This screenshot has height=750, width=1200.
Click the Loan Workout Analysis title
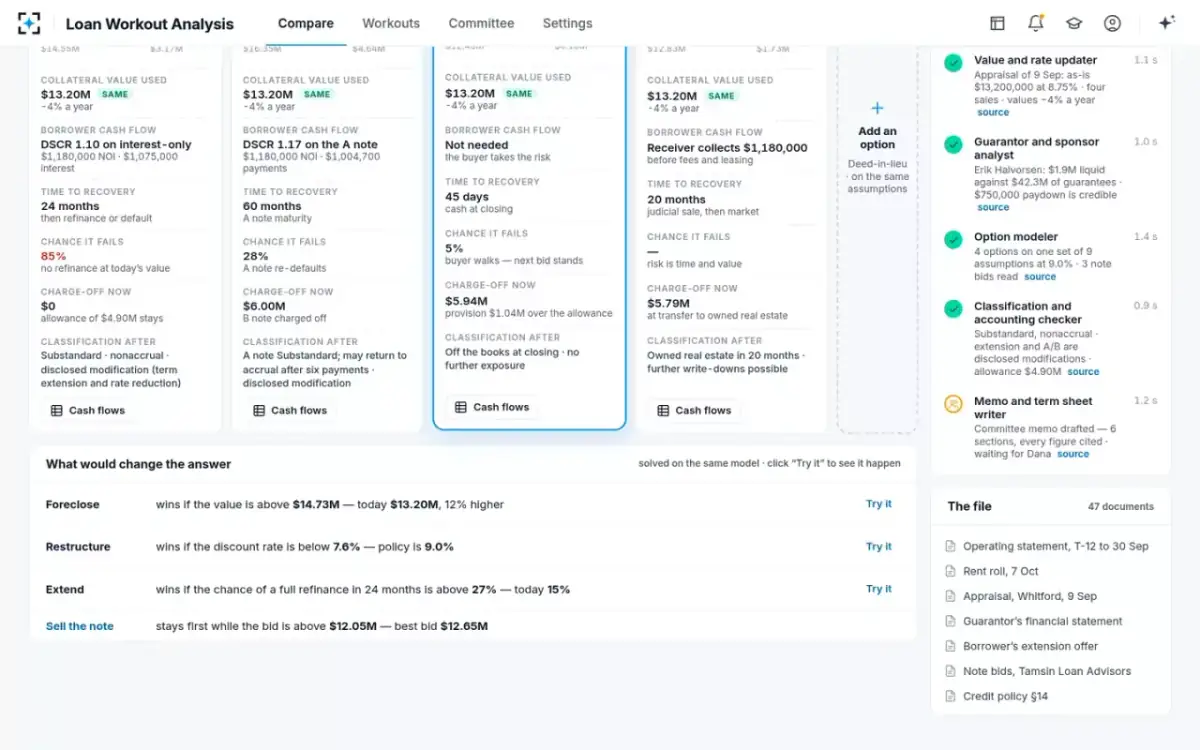tap(150, 24)
